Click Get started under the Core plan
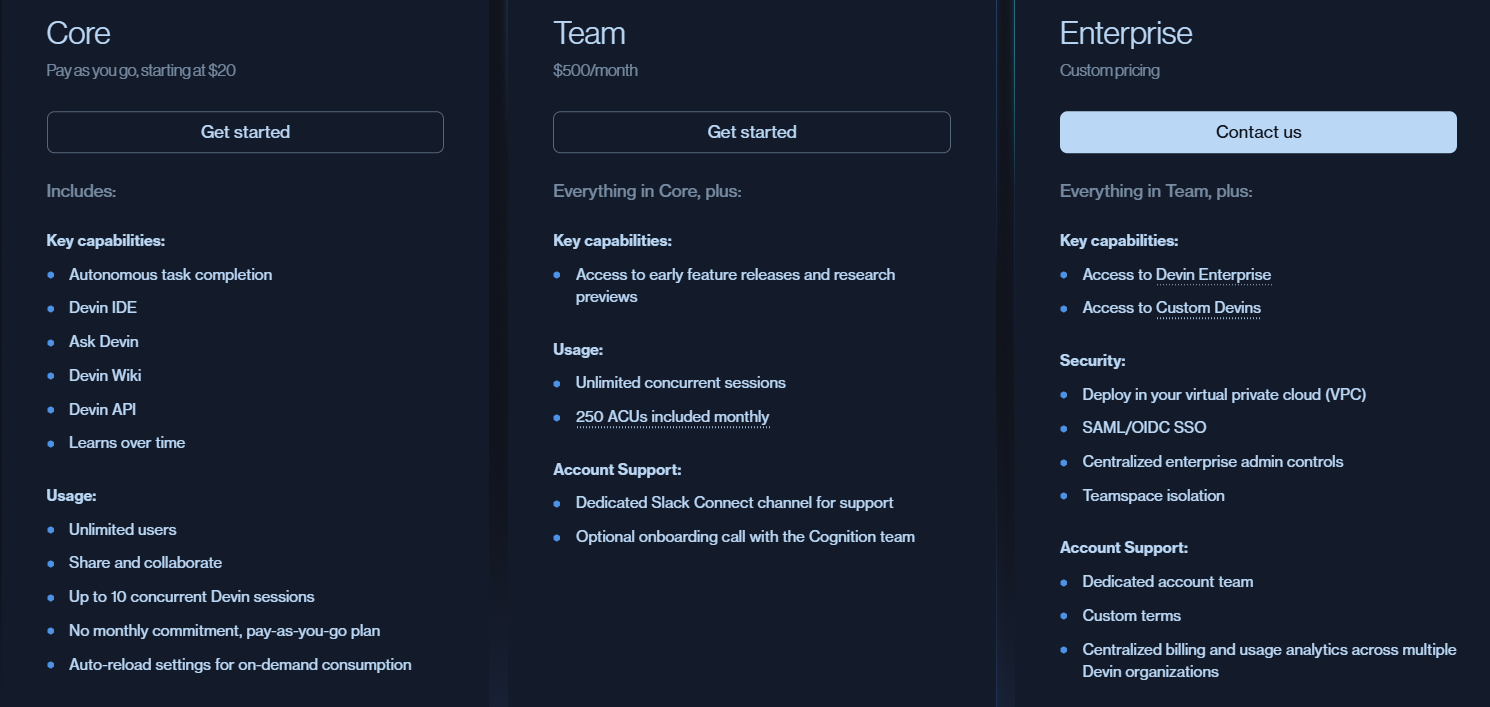The image size is (1490, 707). [245, 131]
